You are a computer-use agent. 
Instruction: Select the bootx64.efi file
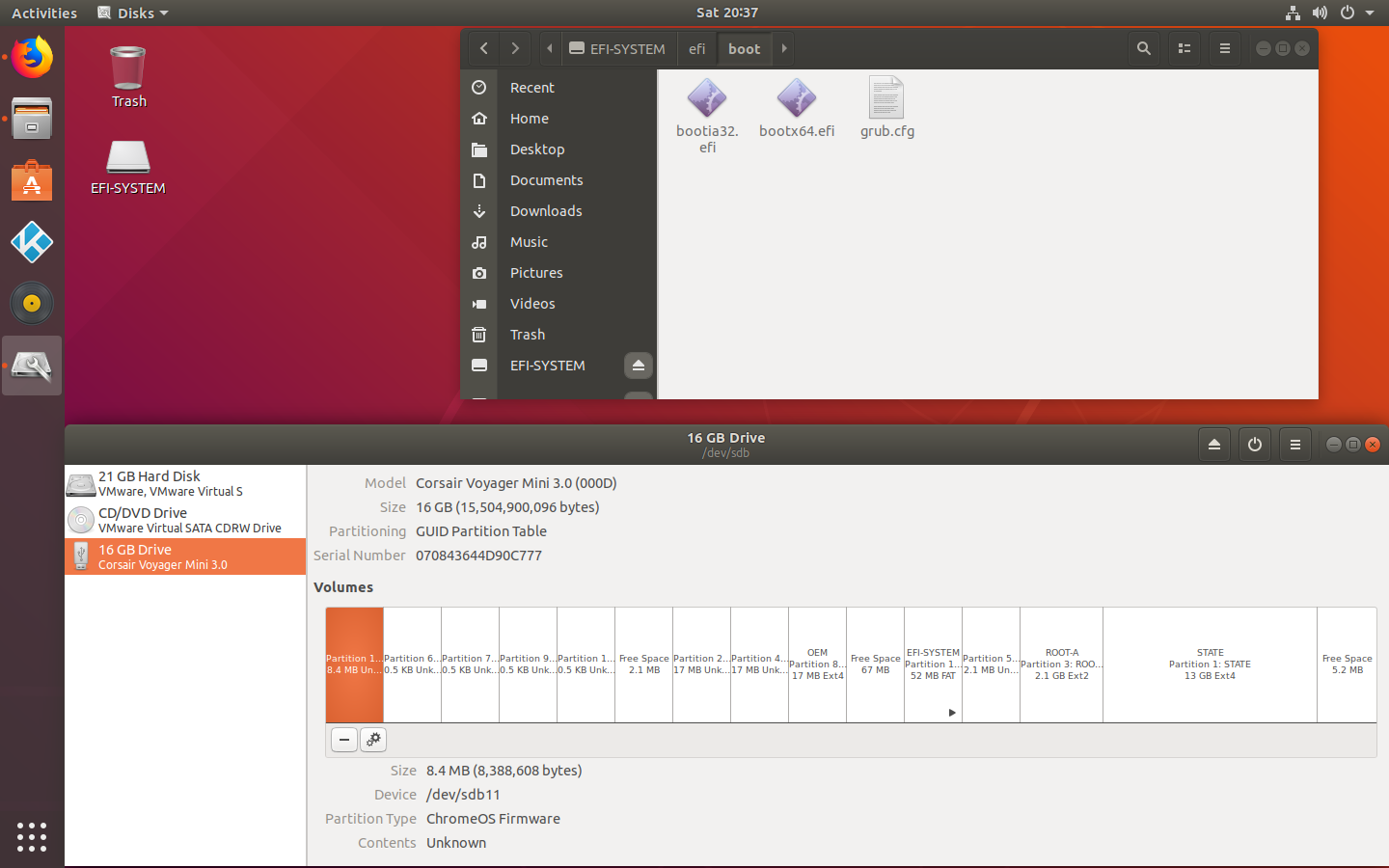pos(797,107)
